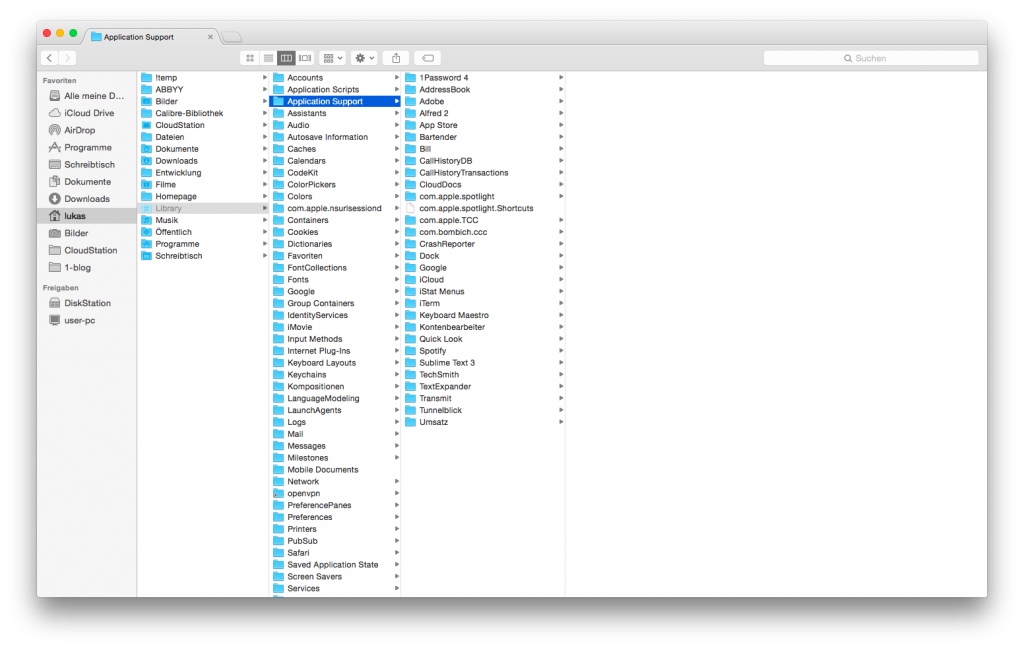Expand the Sublime Text 3 folder arrow
The height and width of the screenshot is (650, 1024).
pyautogui.click(x=561, y=363)
